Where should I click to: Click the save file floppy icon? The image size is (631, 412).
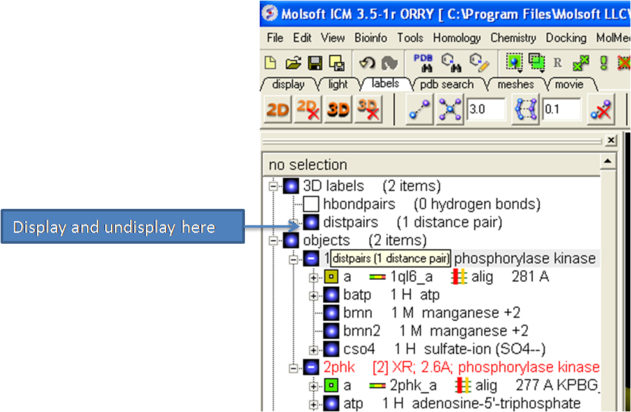tap(313, 62)
